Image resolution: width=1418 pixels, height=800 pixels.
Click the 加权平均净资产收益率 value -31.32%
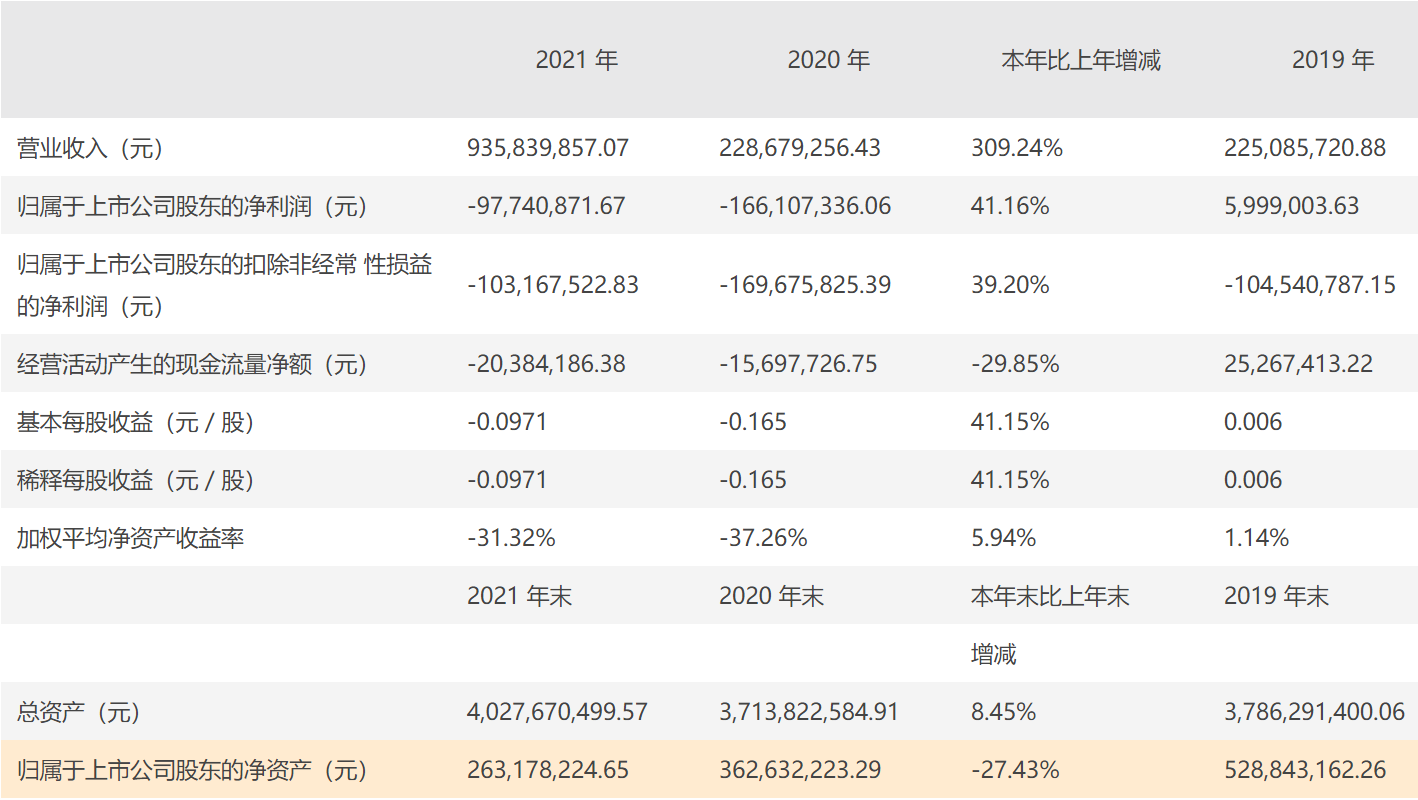[x=511, y=539]
